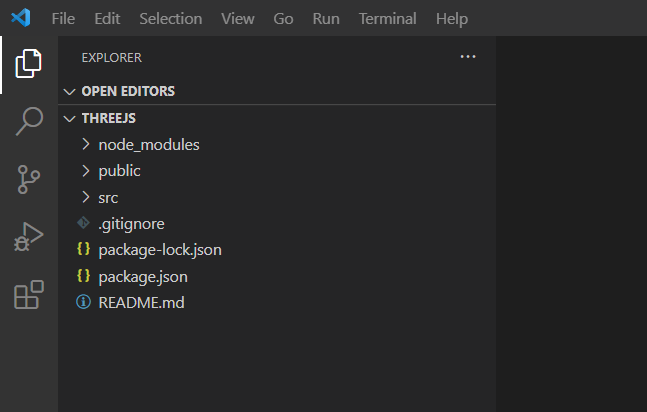Open the View menu
The image size is (647, 412).
pyautogui.click(x=238, y=19)
